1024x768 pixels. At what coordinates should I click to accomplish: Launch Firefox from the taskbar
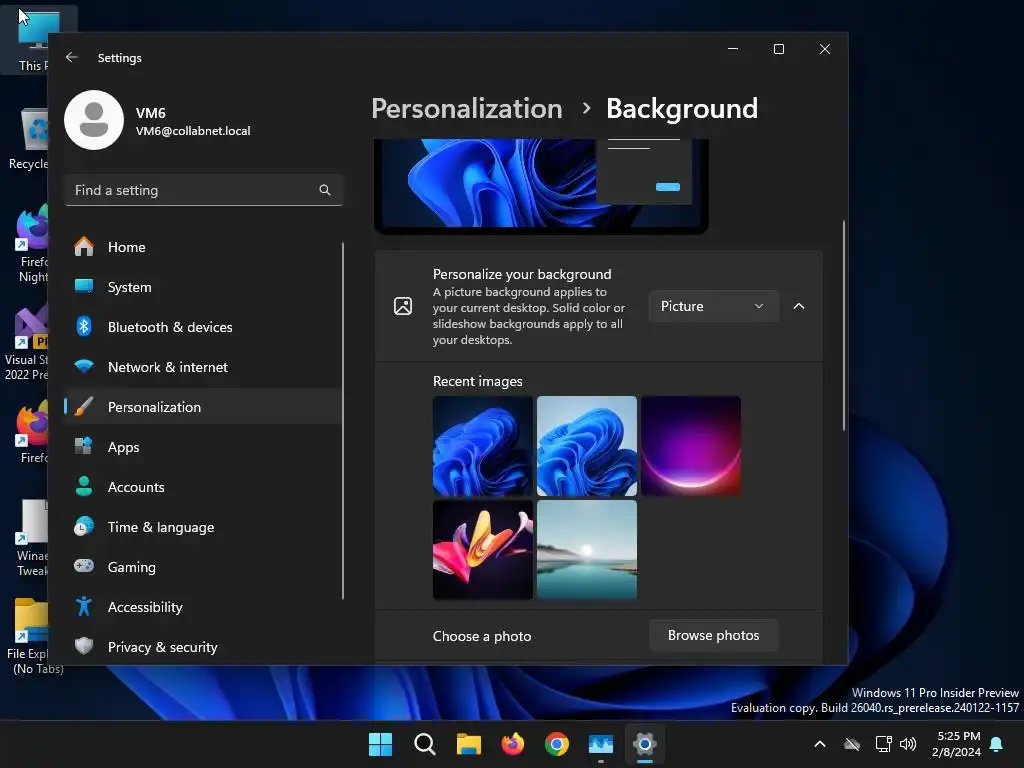pyautogui.click(x=513, y=744)
